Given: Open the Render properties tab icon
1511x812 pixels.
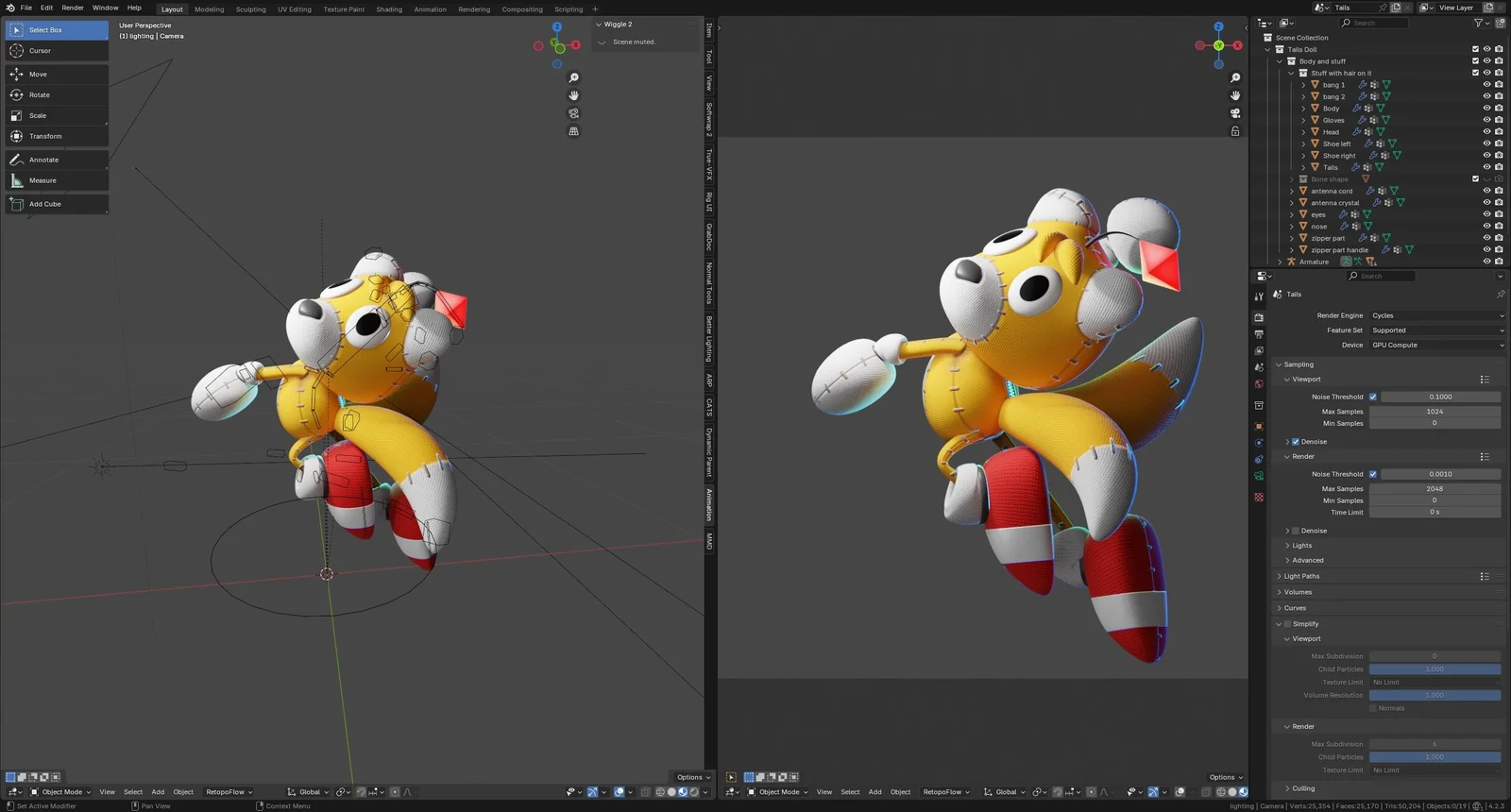Looking at the screenshot, I should coord(1259,318).
